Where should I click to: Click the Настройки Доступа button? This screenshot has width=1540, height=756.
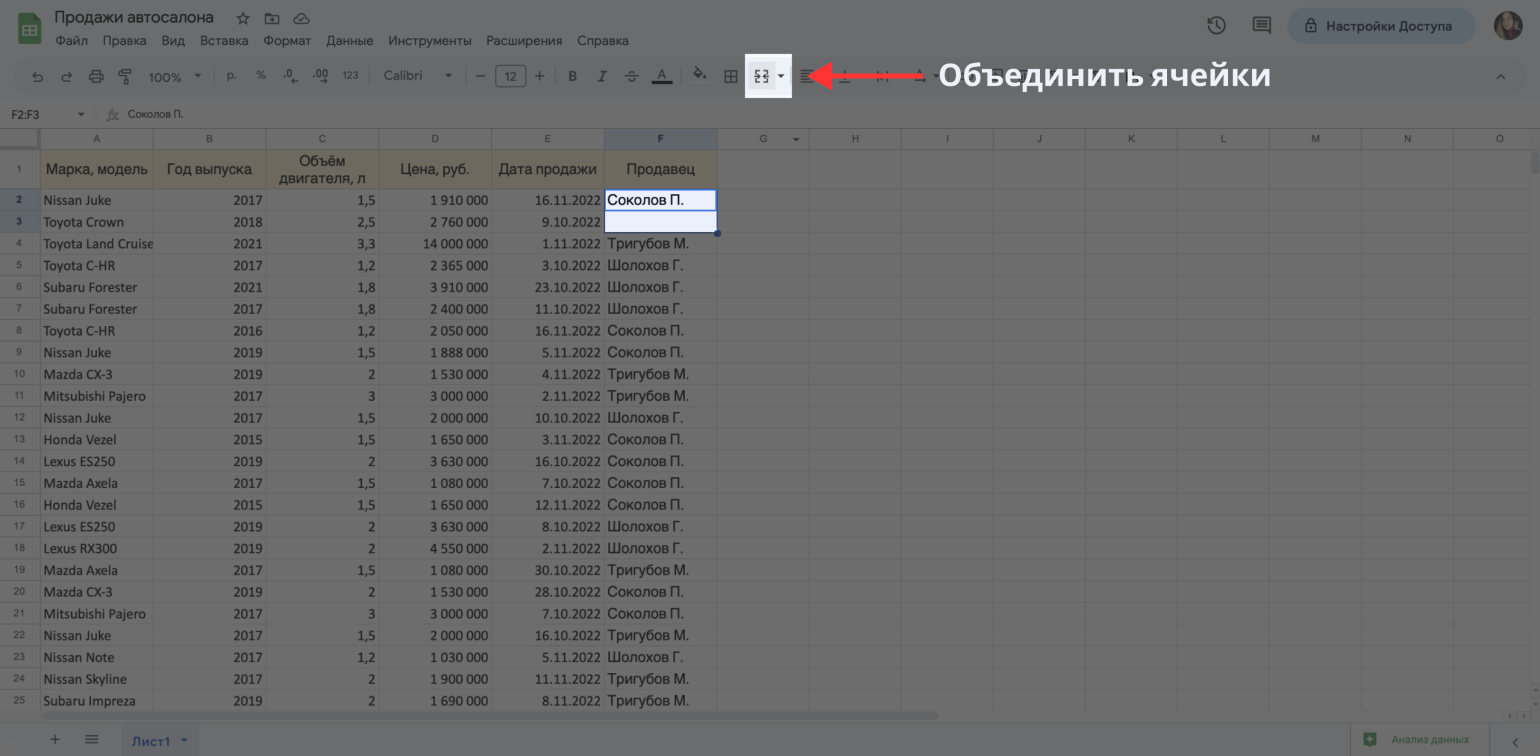coord(1380,26)
